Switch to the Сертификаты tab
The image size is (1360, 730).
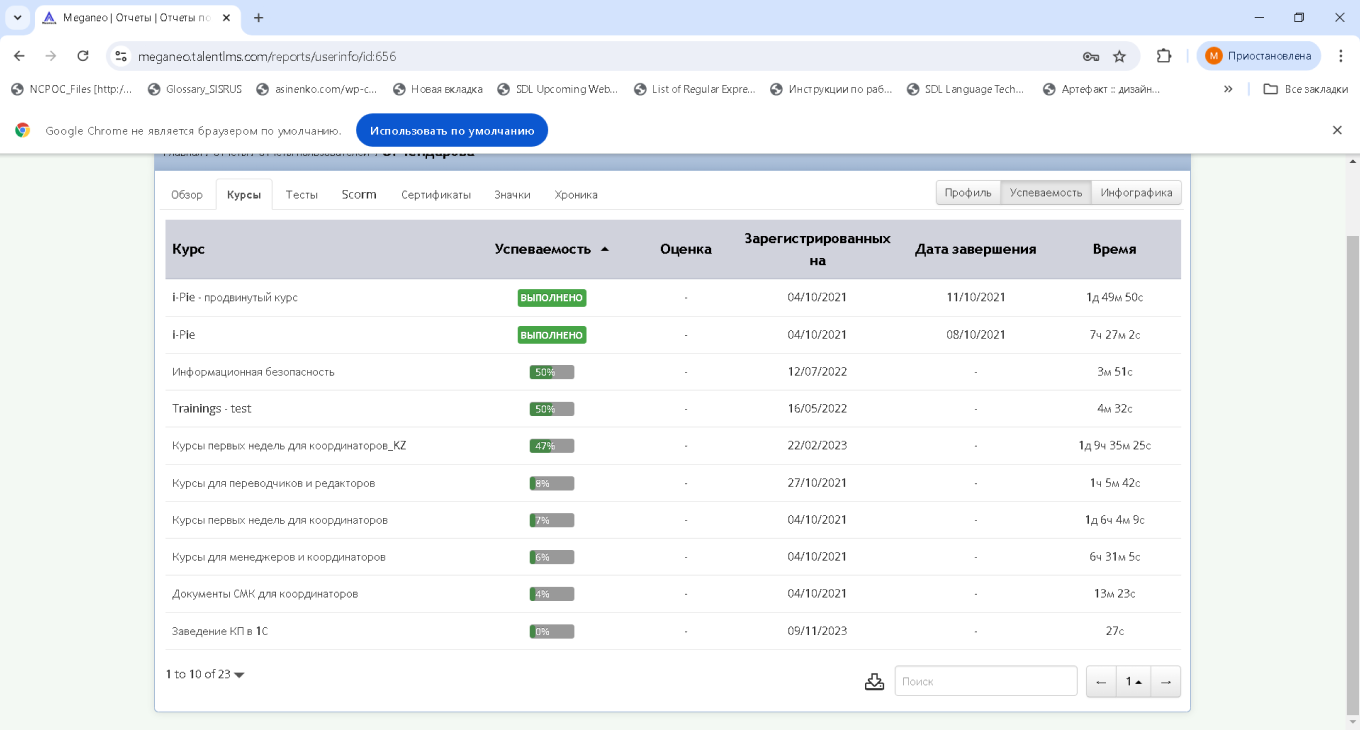[x=436, y=195]
